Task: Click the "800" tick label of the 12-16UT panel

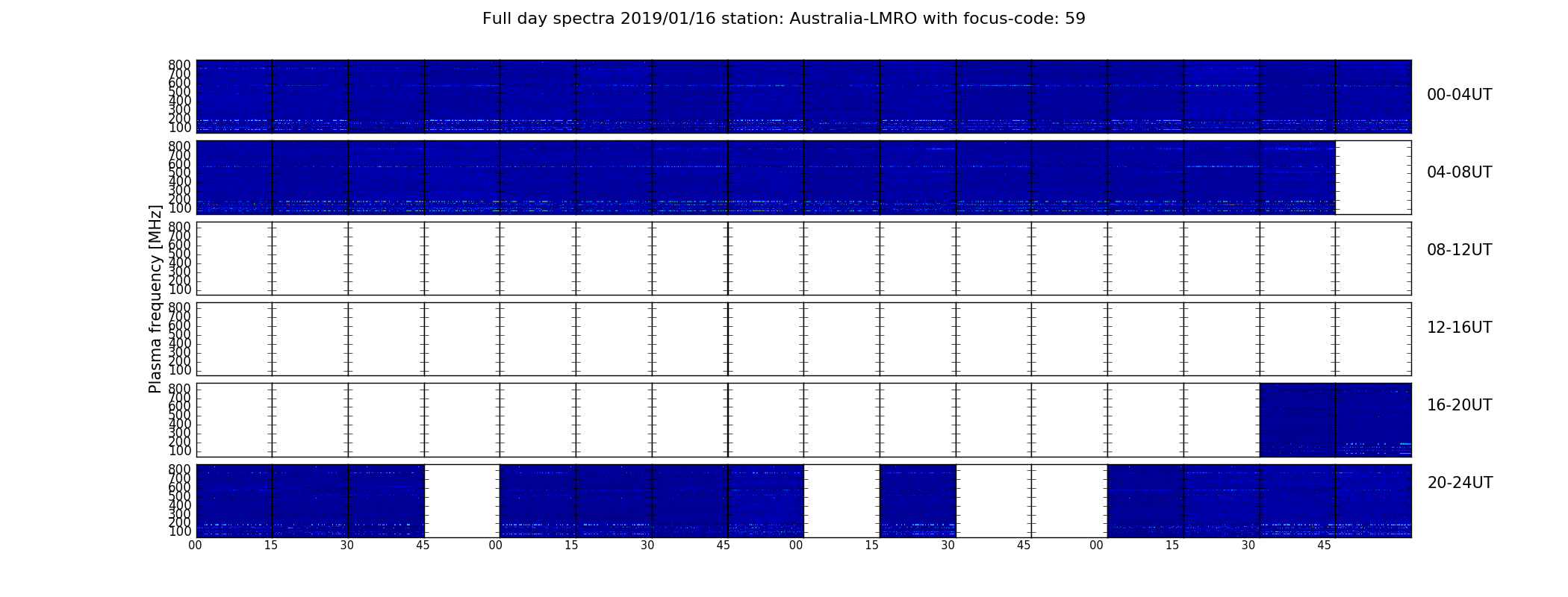Action: tap(180, 307)
